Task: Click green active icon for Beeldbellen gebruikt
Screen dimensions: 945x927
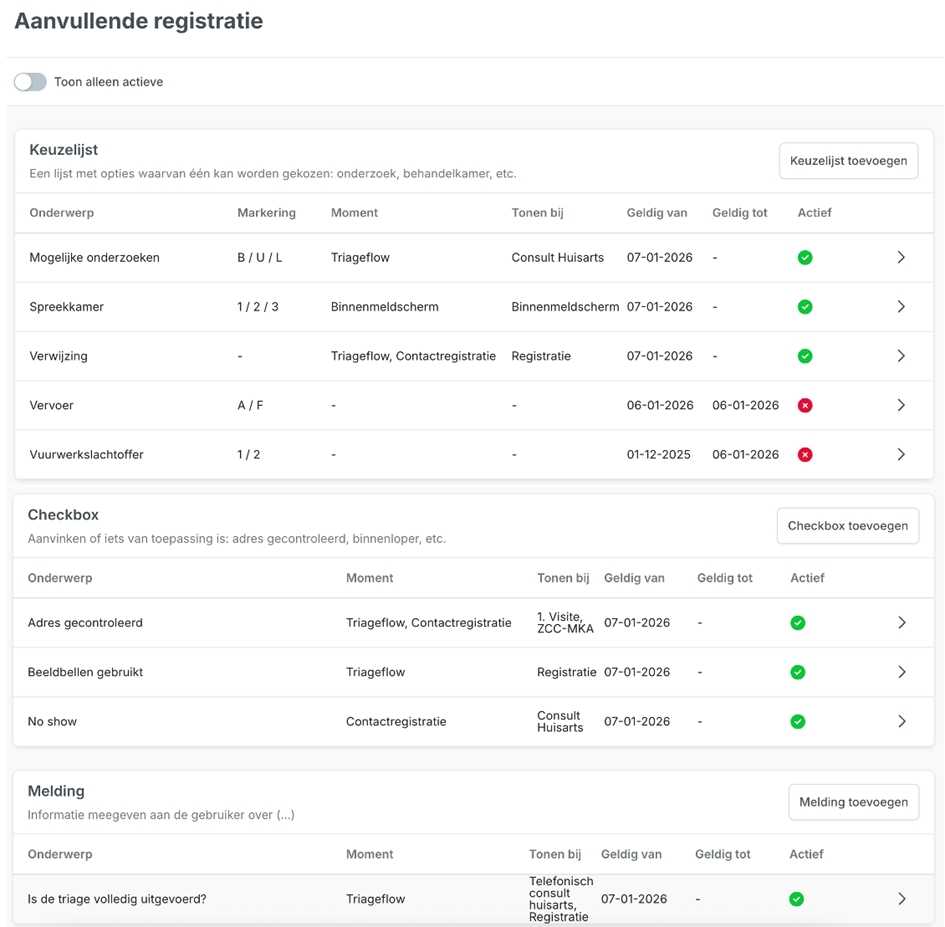Action: click(798, 673)
